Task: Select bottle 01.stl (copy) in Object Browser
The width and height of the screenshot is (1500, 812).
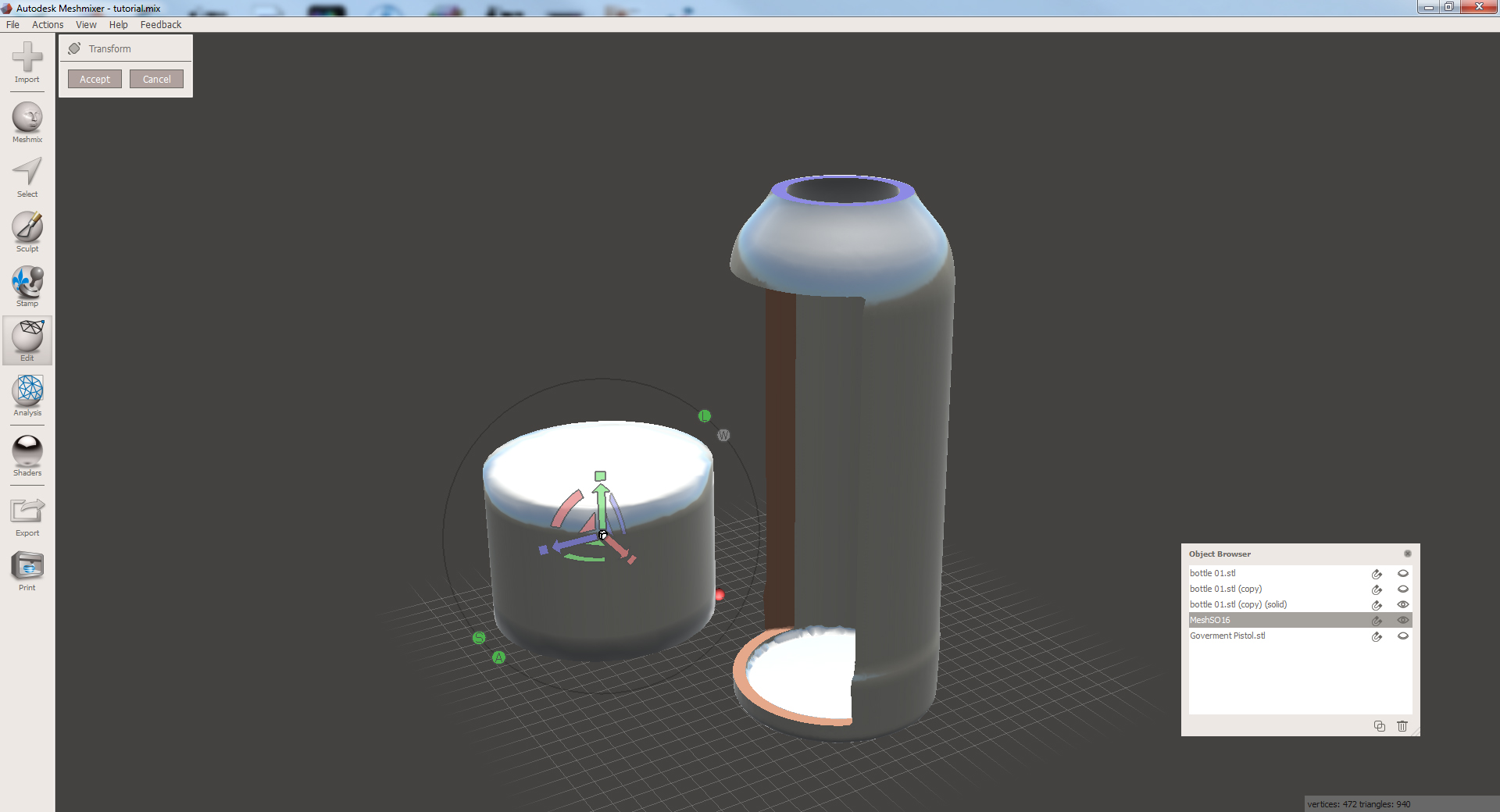Action: pos(1300,589)
